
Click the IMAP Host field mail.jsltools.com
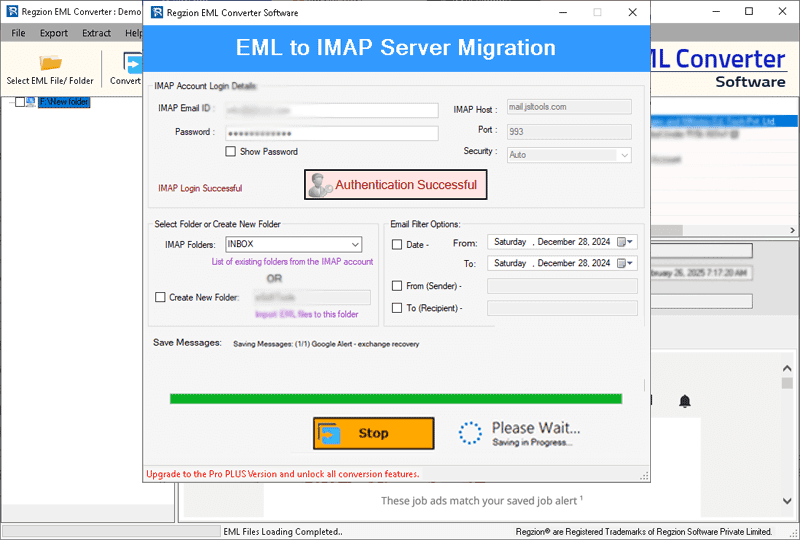[569, 107]
